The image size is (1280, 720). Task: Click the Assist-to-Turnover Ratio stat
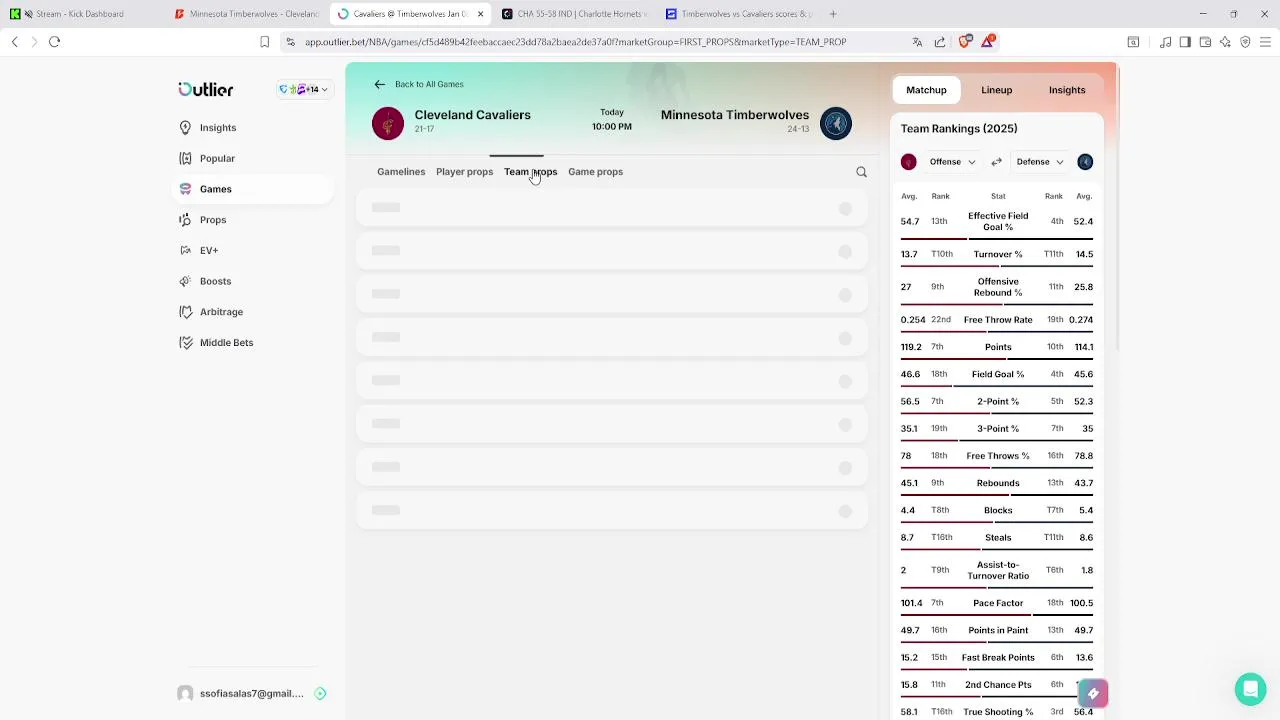pos(998,570)
